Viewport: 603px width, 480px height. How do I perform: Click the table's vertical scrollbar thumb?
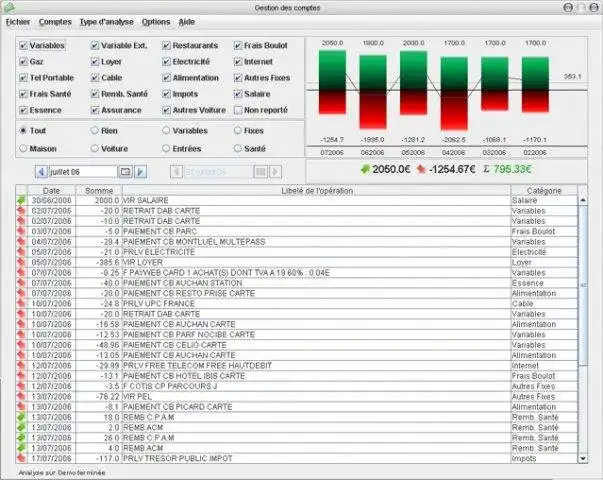pyautogui.click(x=583, y=285)
